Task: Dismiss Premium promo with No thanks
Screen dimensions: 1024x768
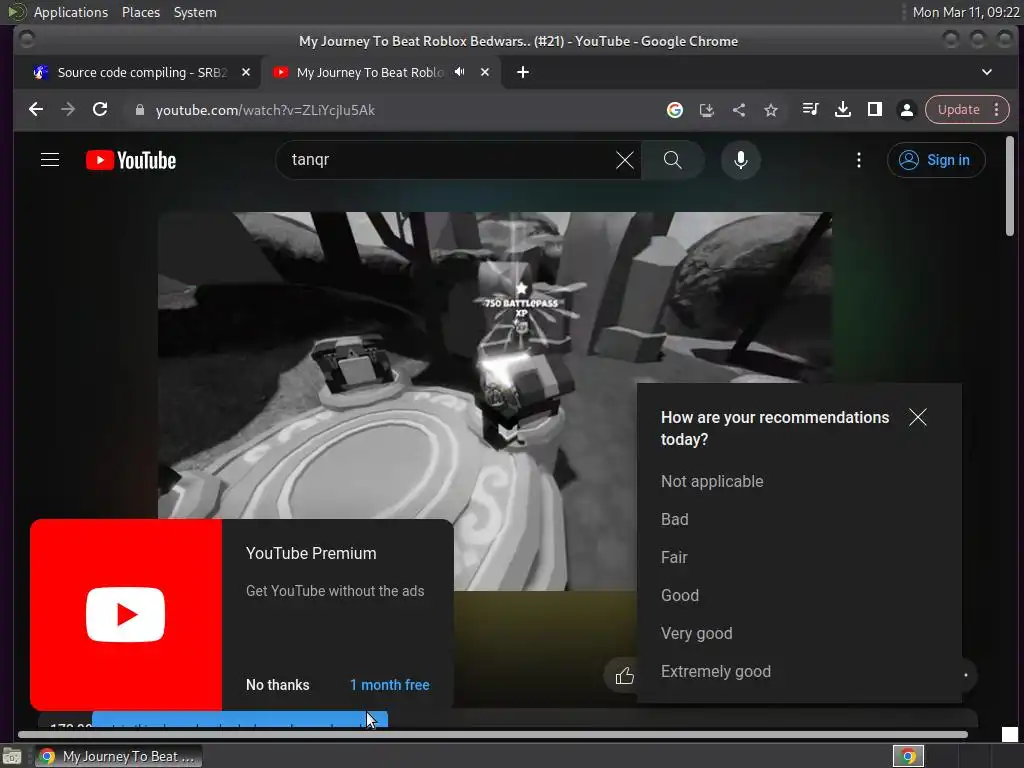Action: click(278, 685)
